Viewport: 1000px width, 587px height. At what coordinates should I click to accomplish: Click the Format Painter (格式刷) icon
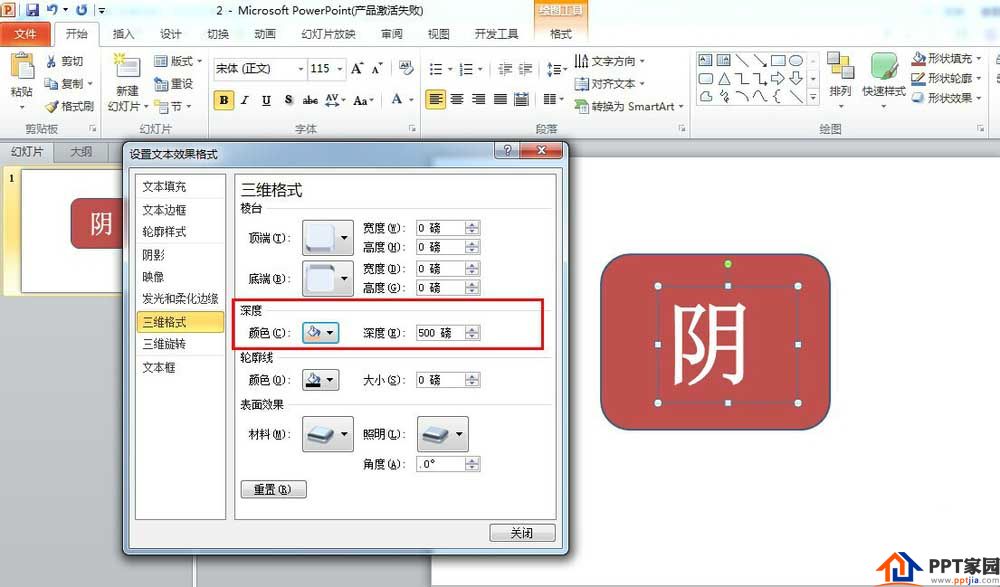(51, 107)
